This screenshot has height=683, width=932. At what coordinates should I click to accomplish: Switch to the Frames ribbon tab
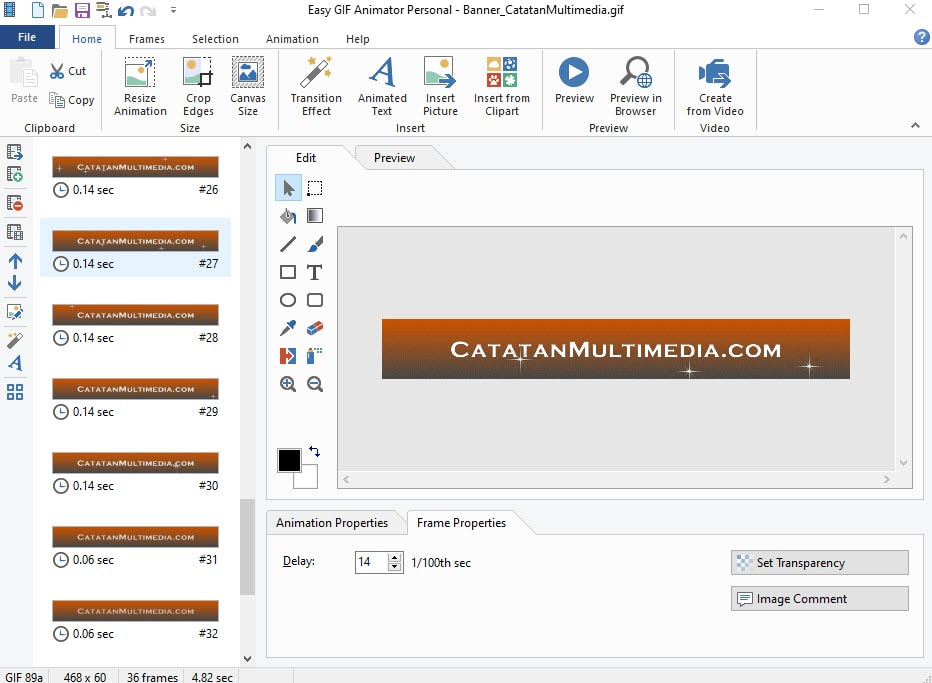[147, 39]
